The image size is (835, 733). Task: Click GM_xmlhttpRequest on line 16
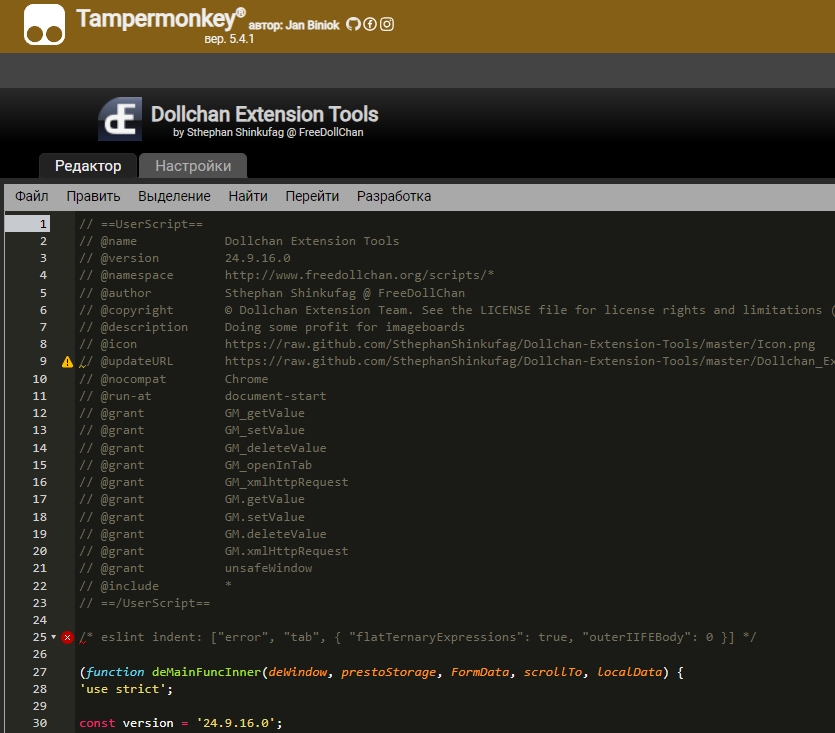pyautogui.click(x=286, y=482)
